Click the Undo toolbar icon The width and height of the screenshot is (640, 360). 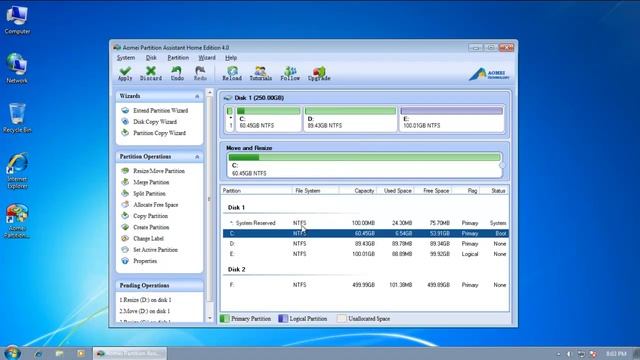click(177, 73)
